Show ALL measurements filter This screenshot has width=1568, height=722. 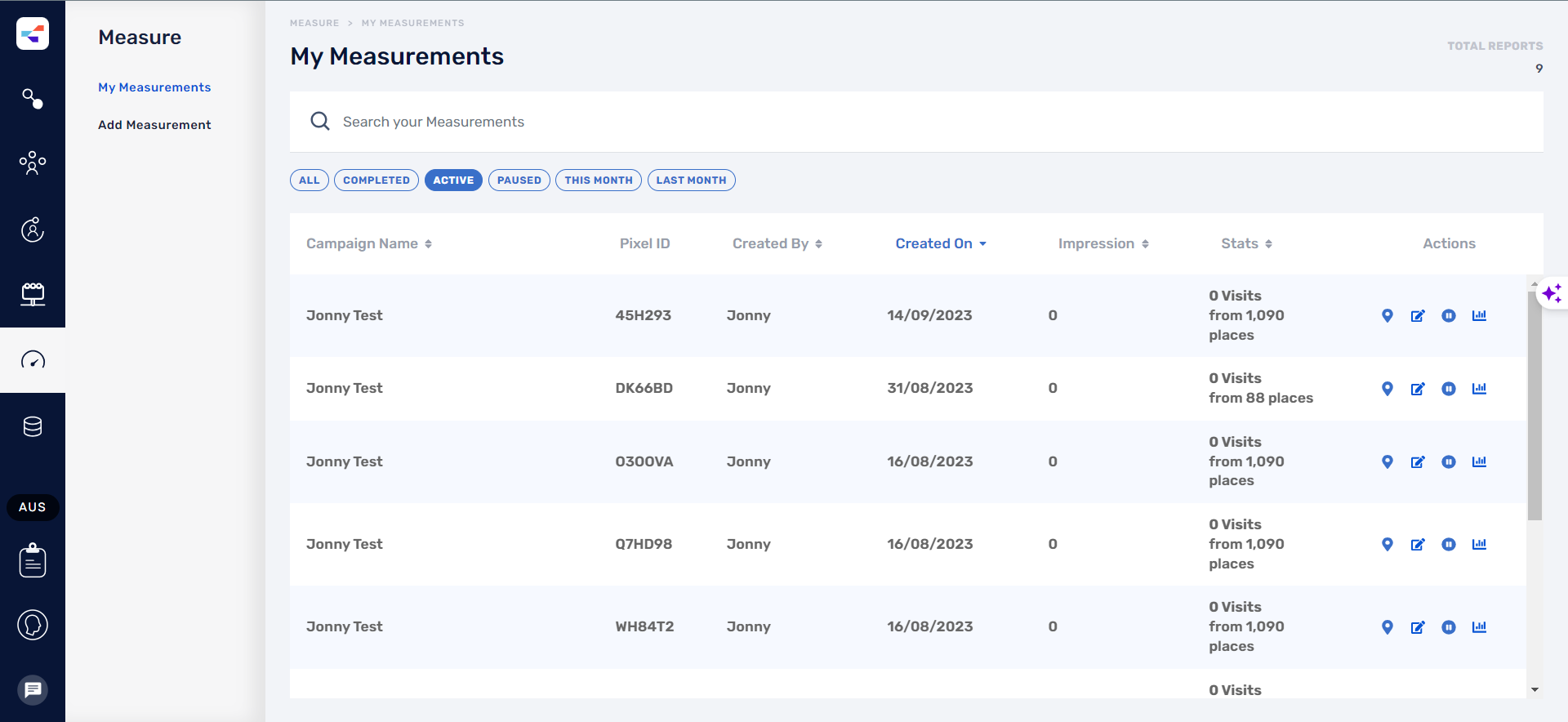click(x=310, y=180)
